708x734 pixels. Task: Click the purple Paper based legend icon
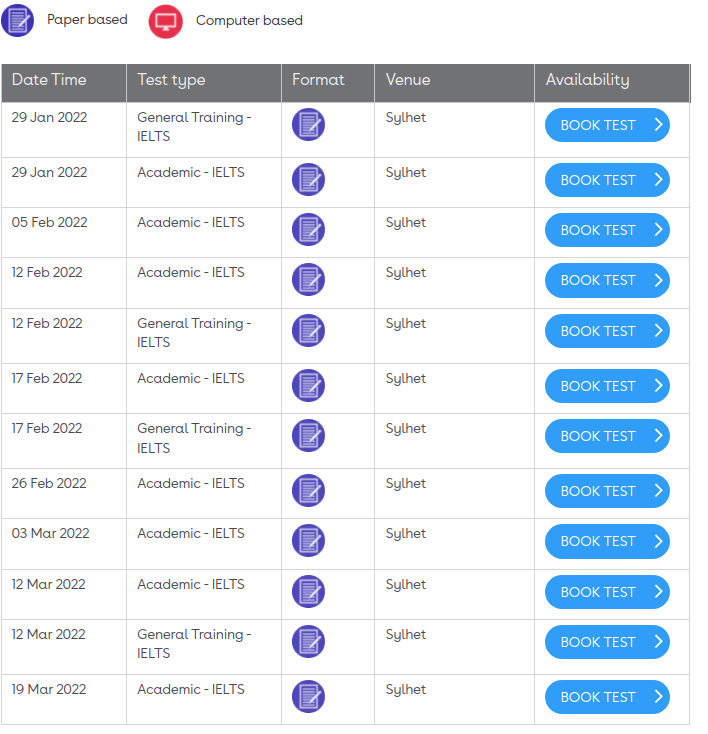pos(17,20)
